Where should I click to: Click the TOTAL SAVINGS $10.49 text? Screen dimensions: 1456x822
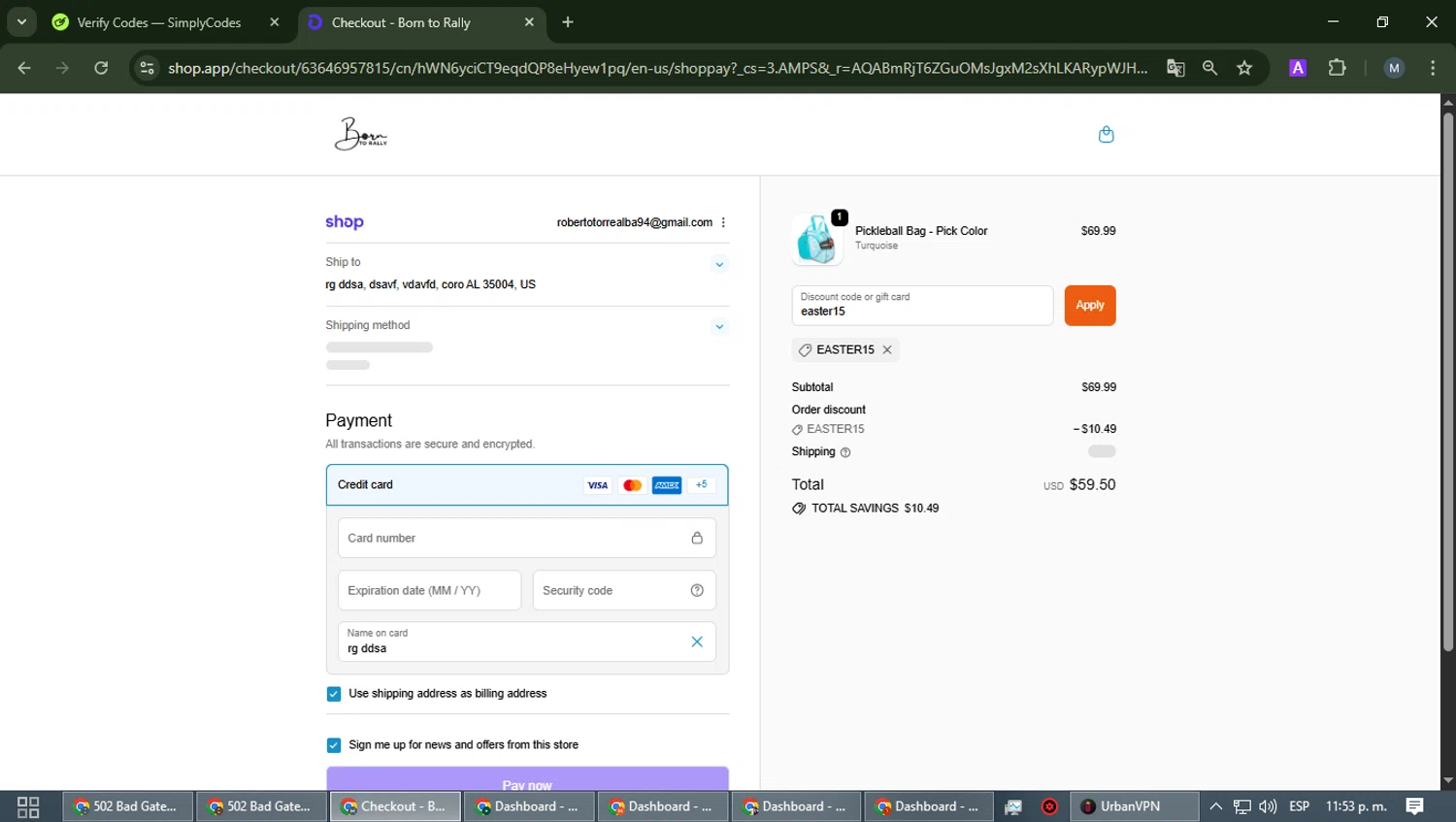(x=875, y=509)
